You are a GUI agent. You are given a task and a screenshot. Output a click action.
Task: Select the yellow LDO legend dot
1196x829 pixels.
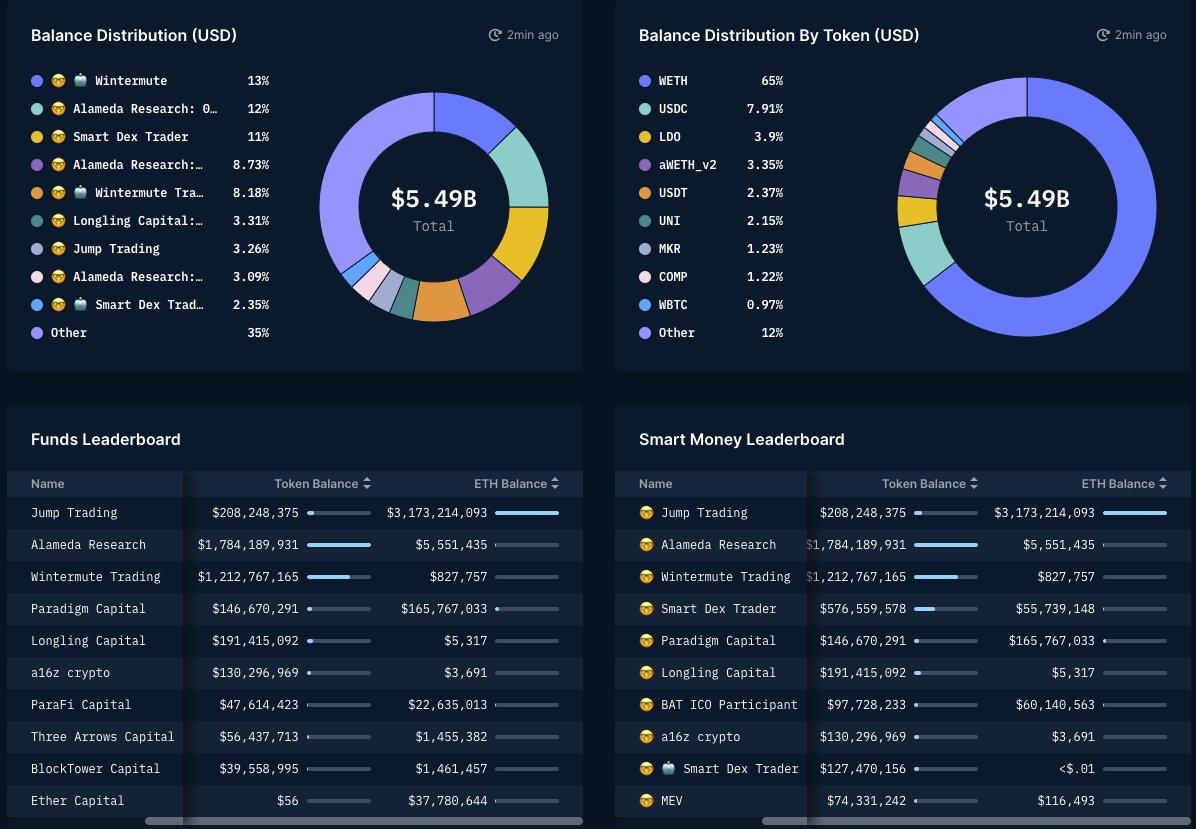(x=645, y=137)
